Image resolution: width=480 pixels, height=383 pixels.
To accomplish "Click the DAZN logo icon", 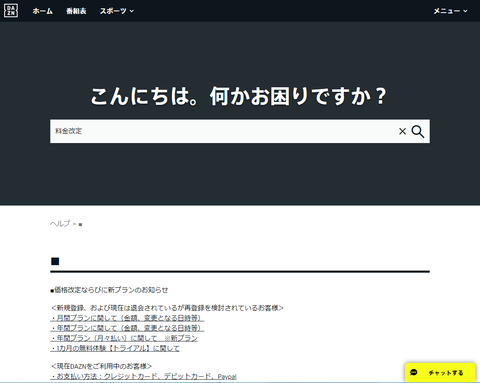I will click(11, 11).
